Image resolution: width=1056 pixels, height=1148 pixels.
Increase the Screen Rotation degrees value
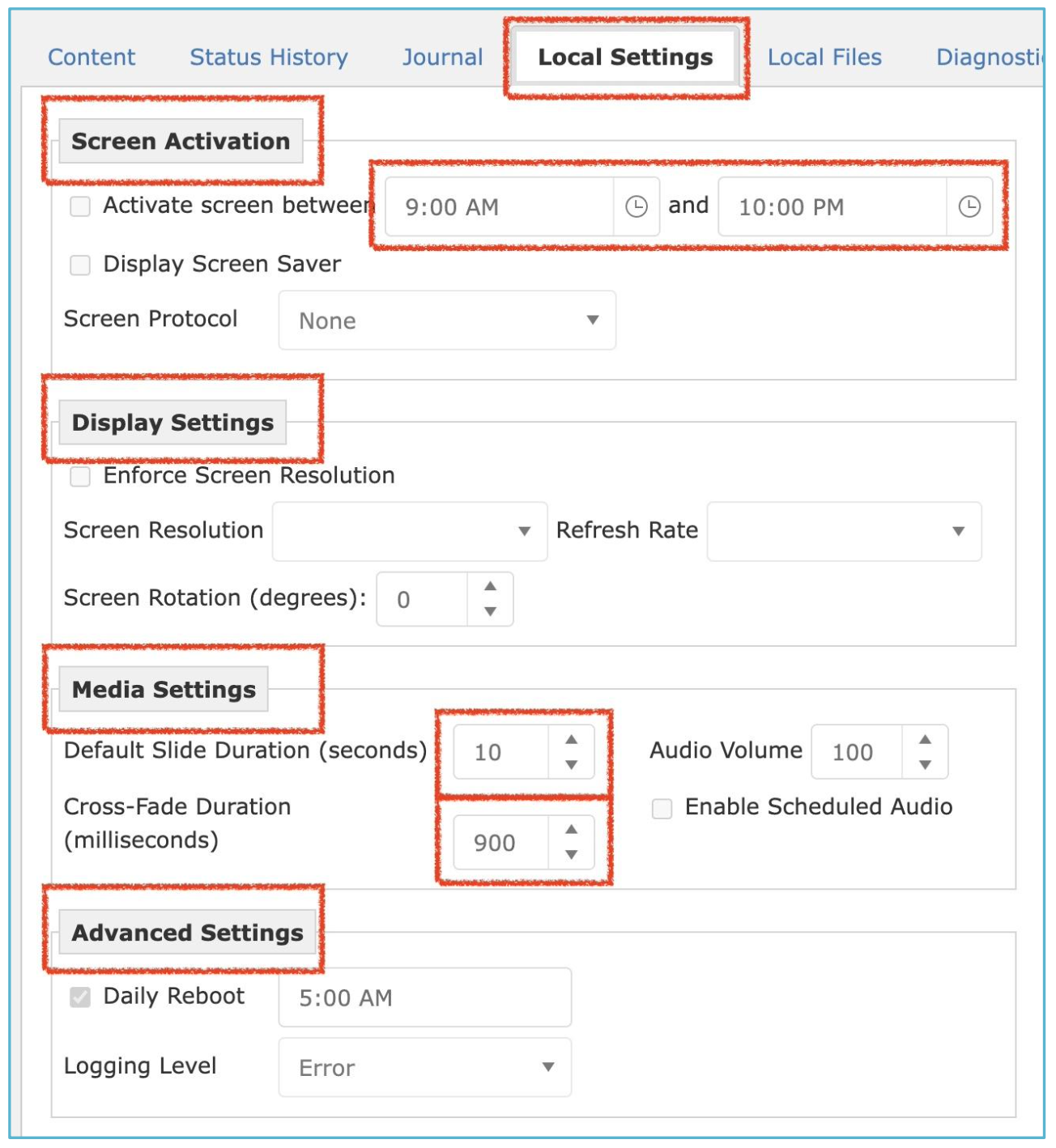[490, 585]
